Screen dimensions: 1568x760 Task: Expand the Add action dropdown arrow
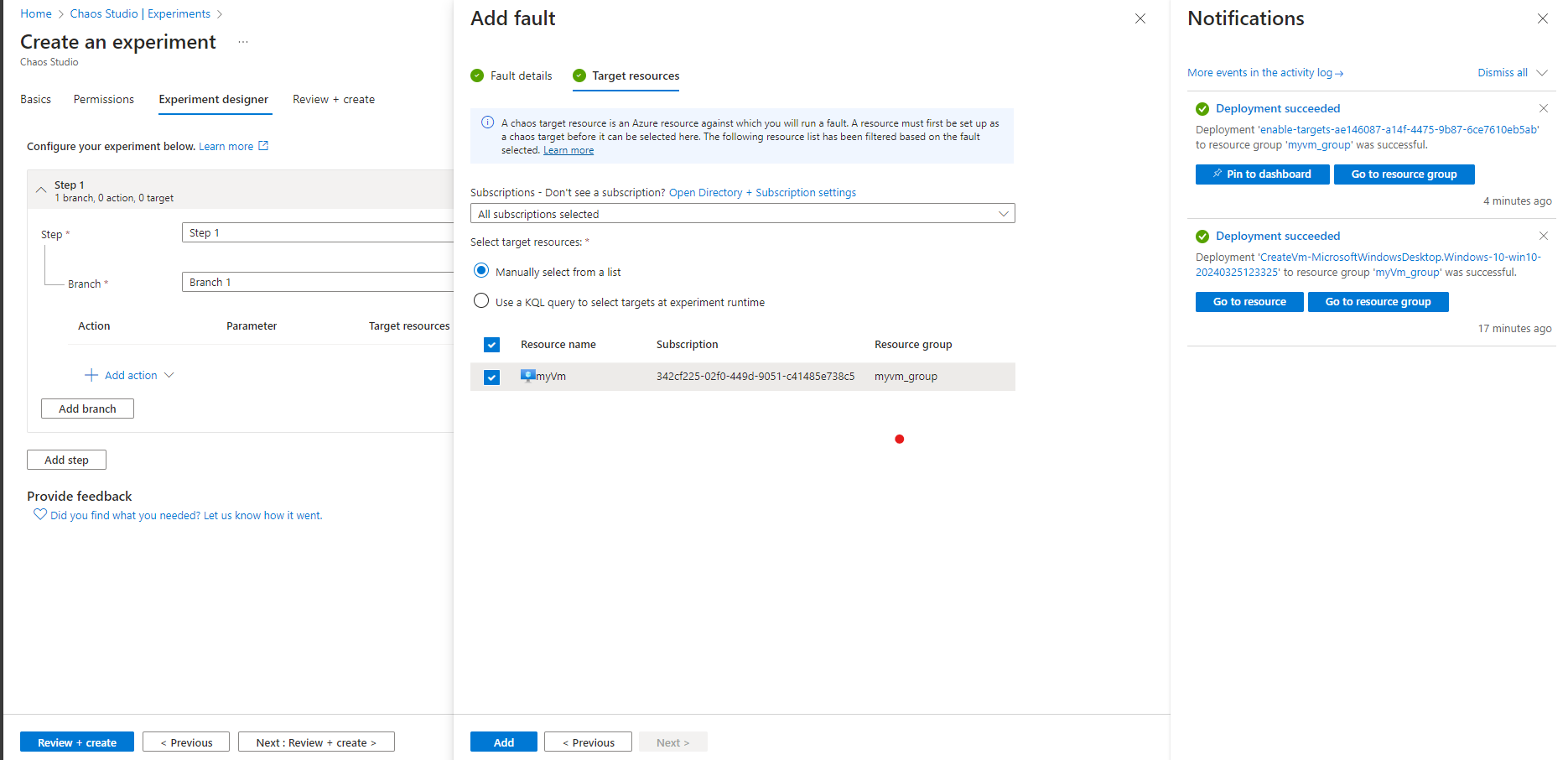coord(169,375)
